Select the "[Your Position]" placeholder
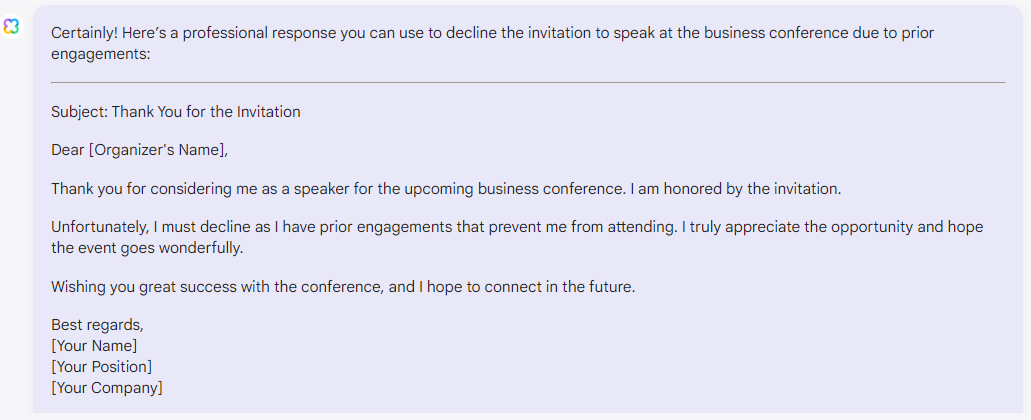This screenshot has width=1031, height=420. click(102, 367)
